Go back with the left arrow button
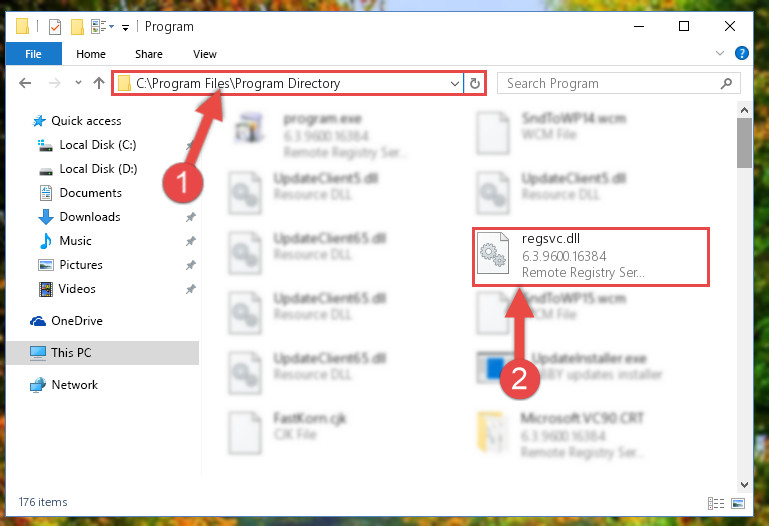769x526 pixels. (x=25, y=83)
